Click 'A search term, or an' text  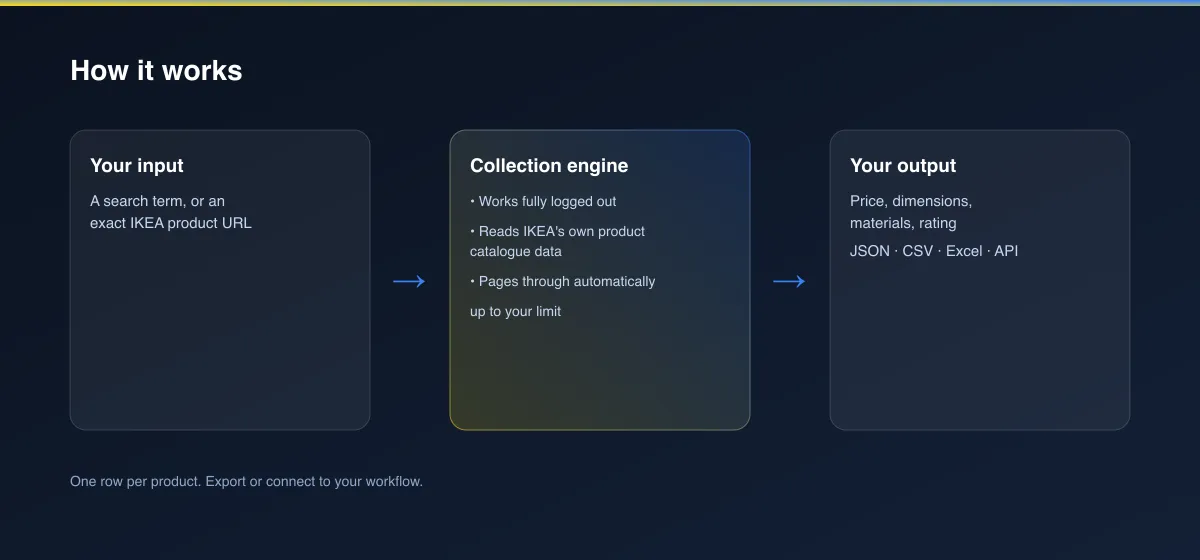click(158, 201)
